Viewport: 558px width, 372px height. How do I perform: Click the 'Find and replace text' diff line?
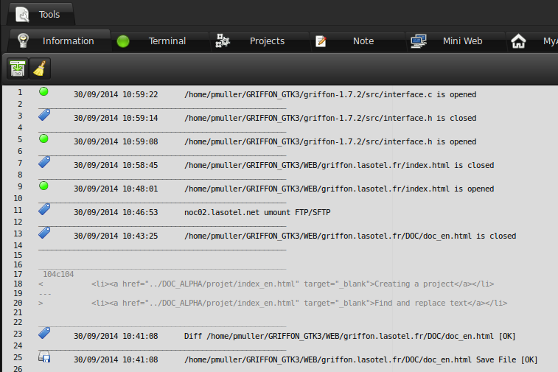299,303
